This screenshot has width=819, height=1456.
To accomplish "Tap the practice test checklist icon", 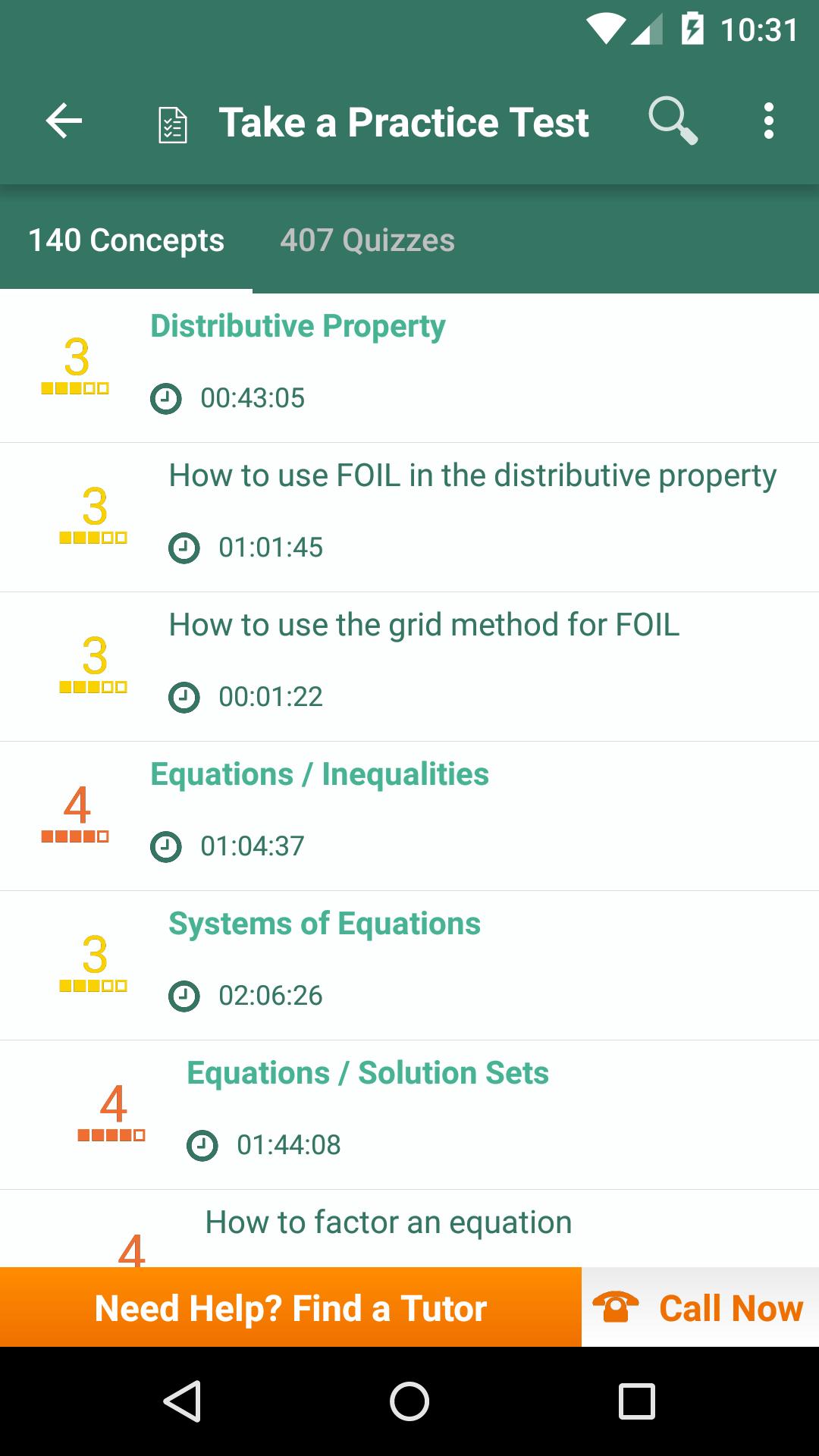I will tap(172, 125).
